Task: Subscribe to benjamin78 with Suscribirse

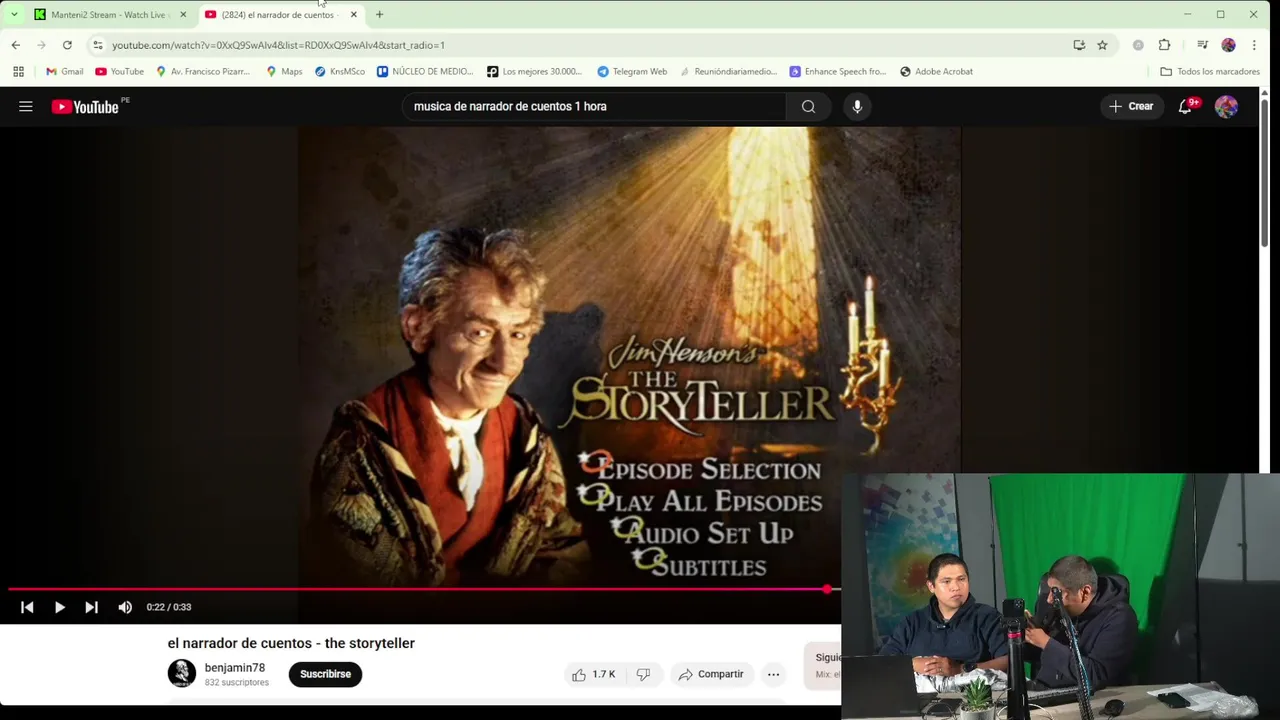Action: click(325, 674)
